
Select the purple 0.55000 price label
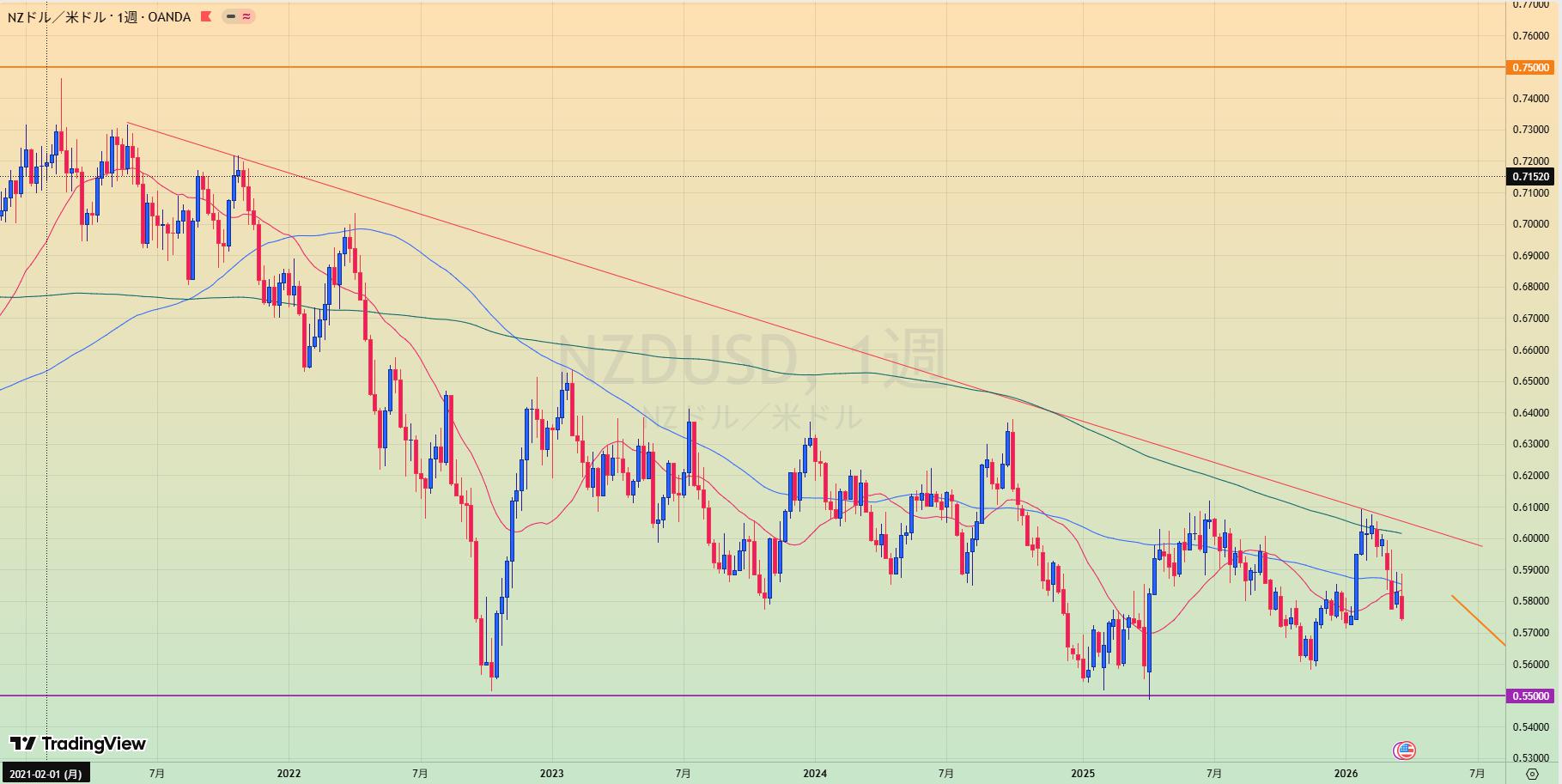click(x=1530, y=696)
